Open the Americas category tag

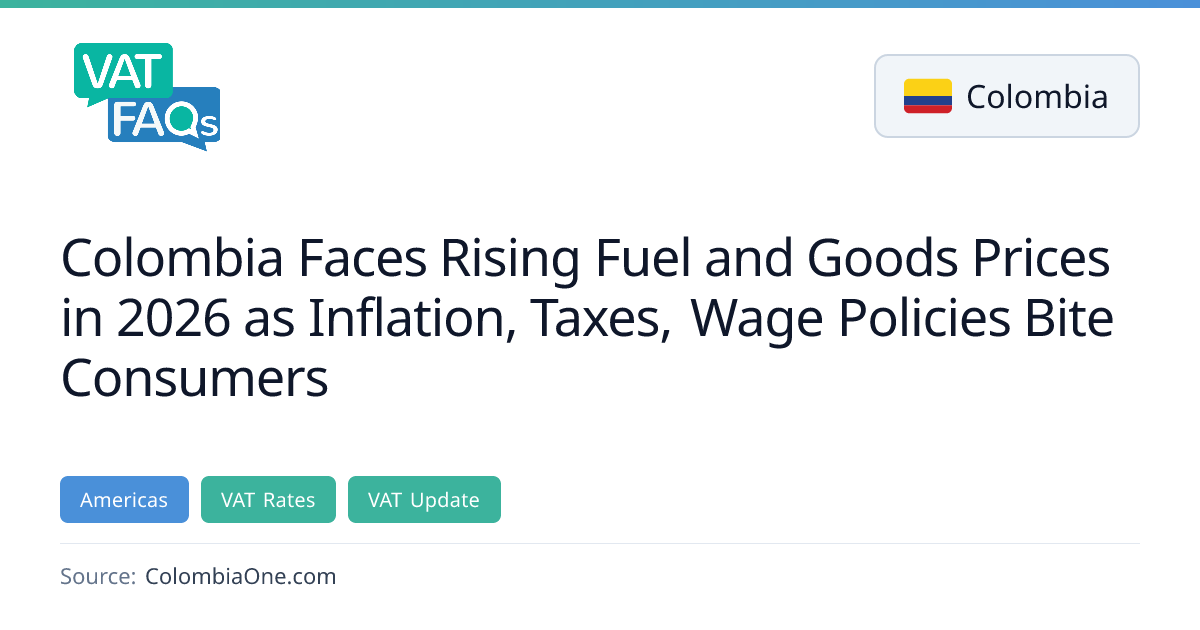tap(124, 500)
